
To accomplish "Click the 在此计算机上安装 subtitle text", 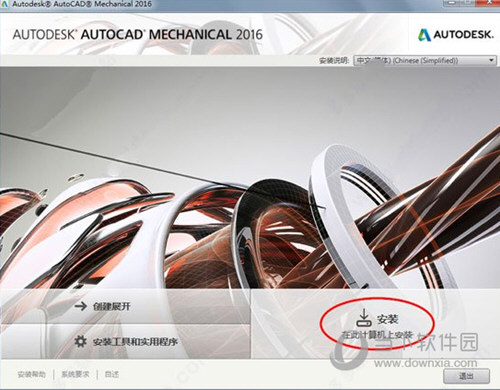I will click(378, 335).
